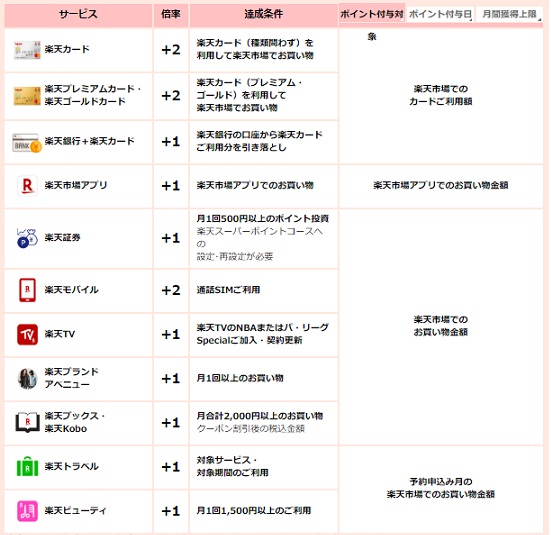Click 月1回500円以上のポイント投資 condition
Screen dimensions: 551x535
[x=262, y=219]
